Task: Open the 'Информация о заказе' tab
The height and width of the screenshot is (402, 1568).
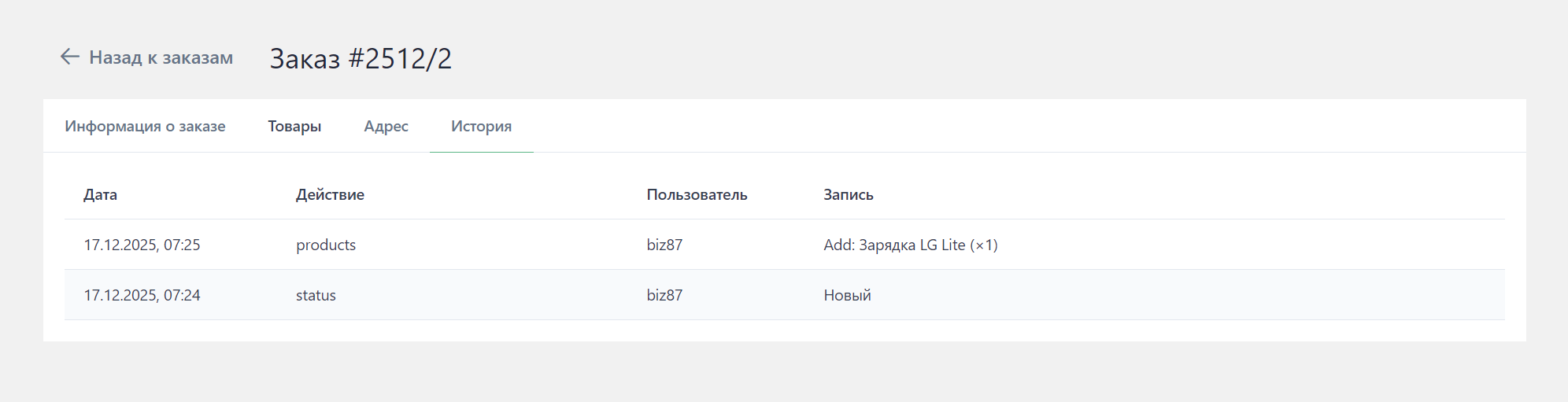Action: click(x=145, y=126)
